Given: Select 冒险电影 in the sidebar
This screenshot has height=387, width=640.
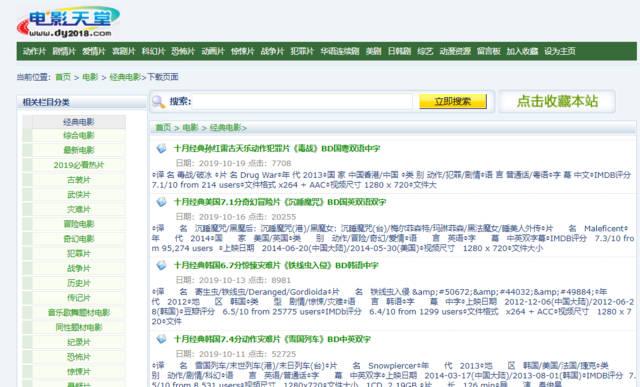Looking at the screenshot, I should [79, 224].
